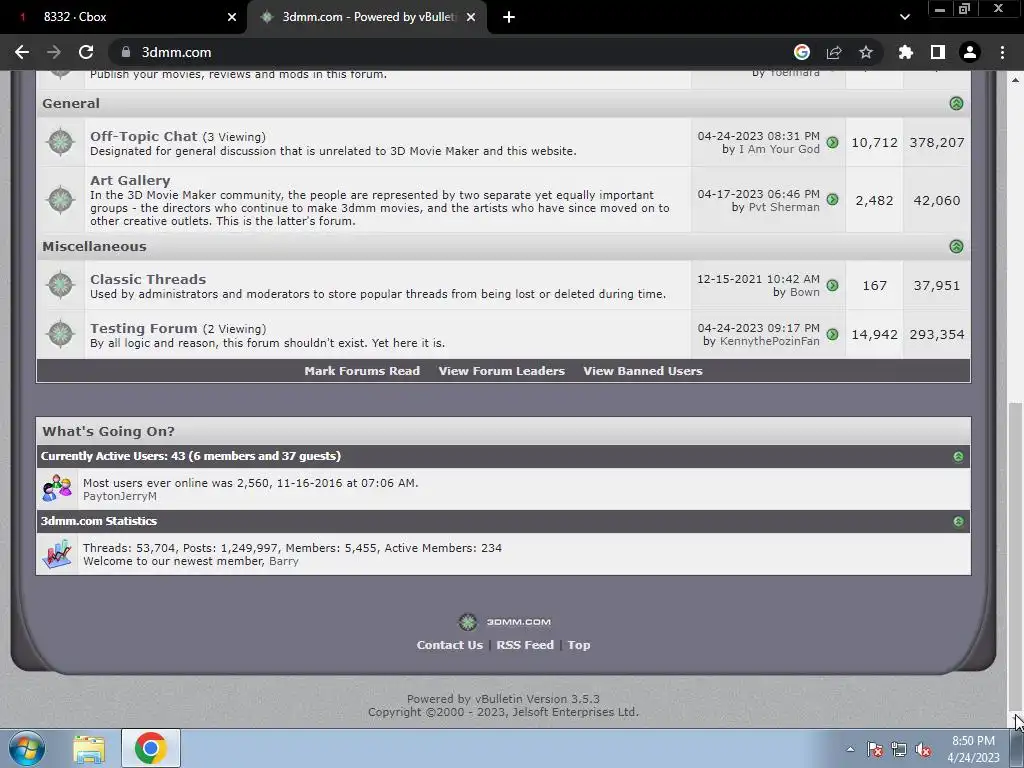The width and height of the screenshot is (1024, 768).
Task: View profile of KennythePozinFan
Action: pyautogui.click(x=769, y=341)
